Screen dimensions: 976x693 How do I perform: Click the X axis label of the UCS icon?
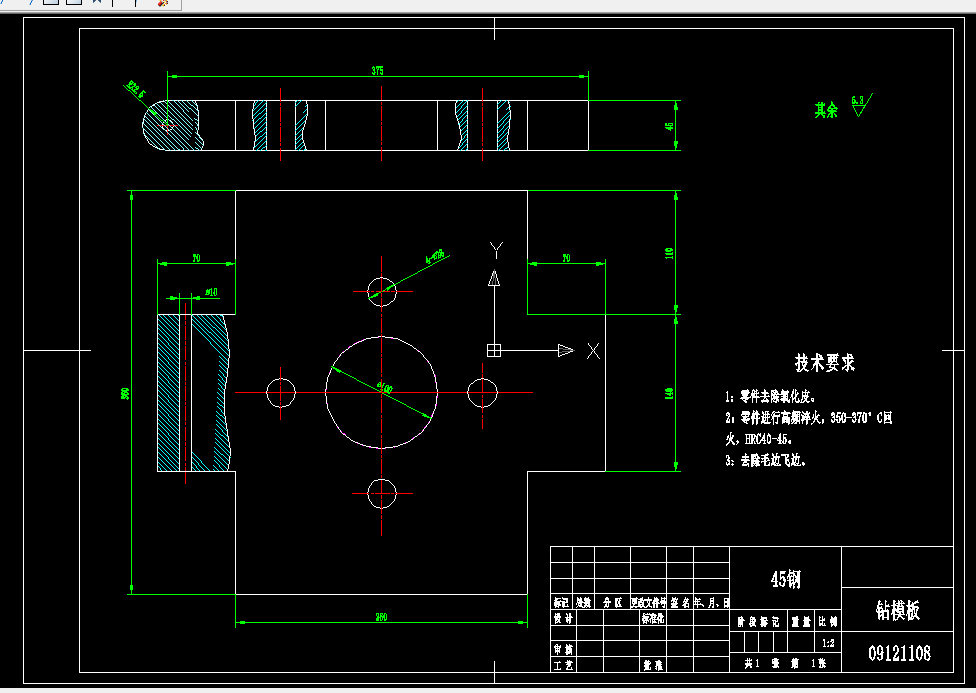click(593, 351)
